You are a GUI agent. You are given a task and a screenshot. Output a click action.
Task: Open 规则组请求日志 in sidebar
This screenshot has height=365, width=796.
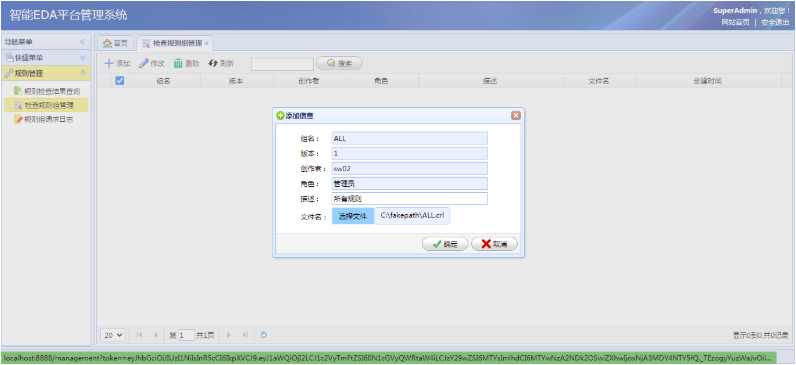tap(44, 119)
